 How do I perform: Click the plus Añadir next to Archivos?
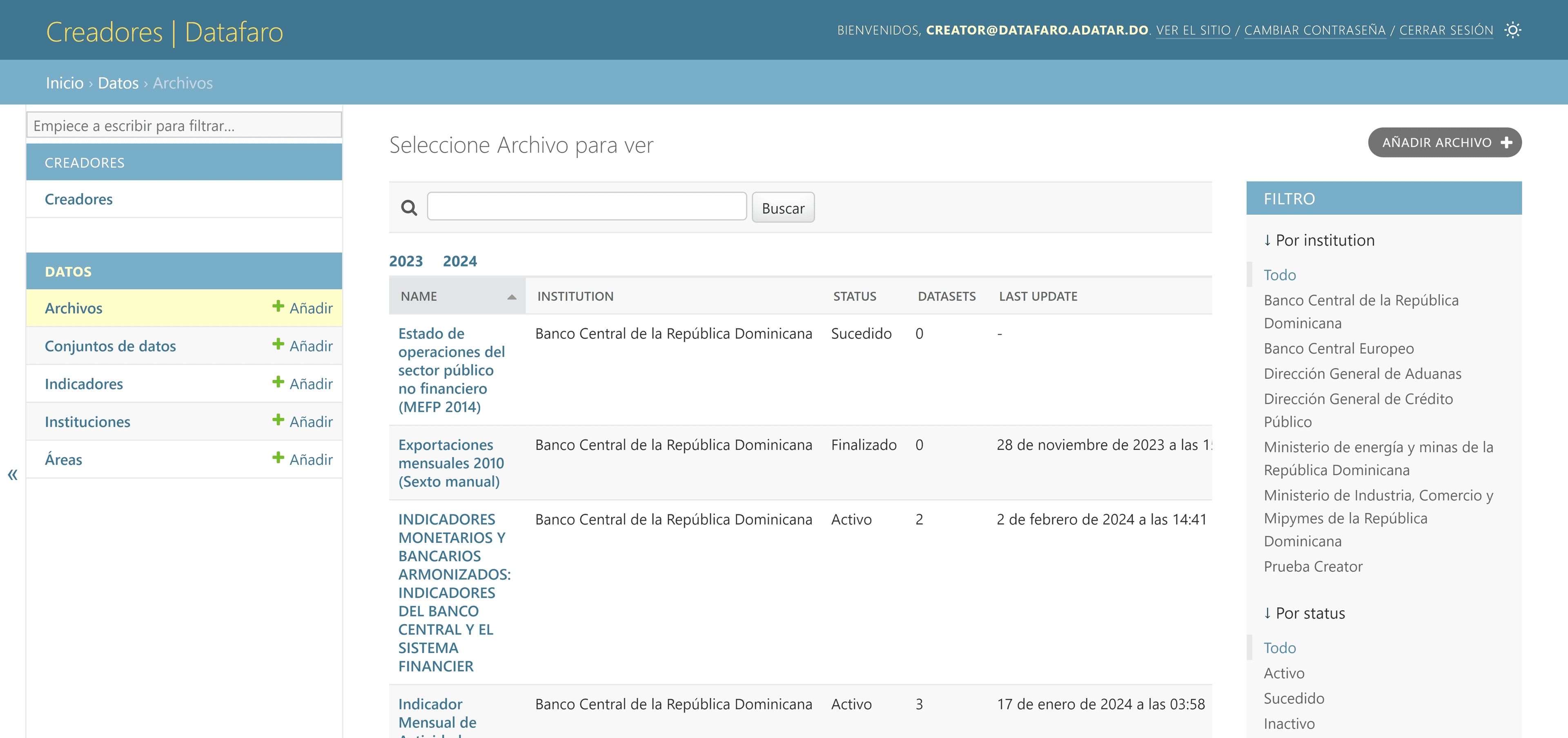tap(303, 308)
